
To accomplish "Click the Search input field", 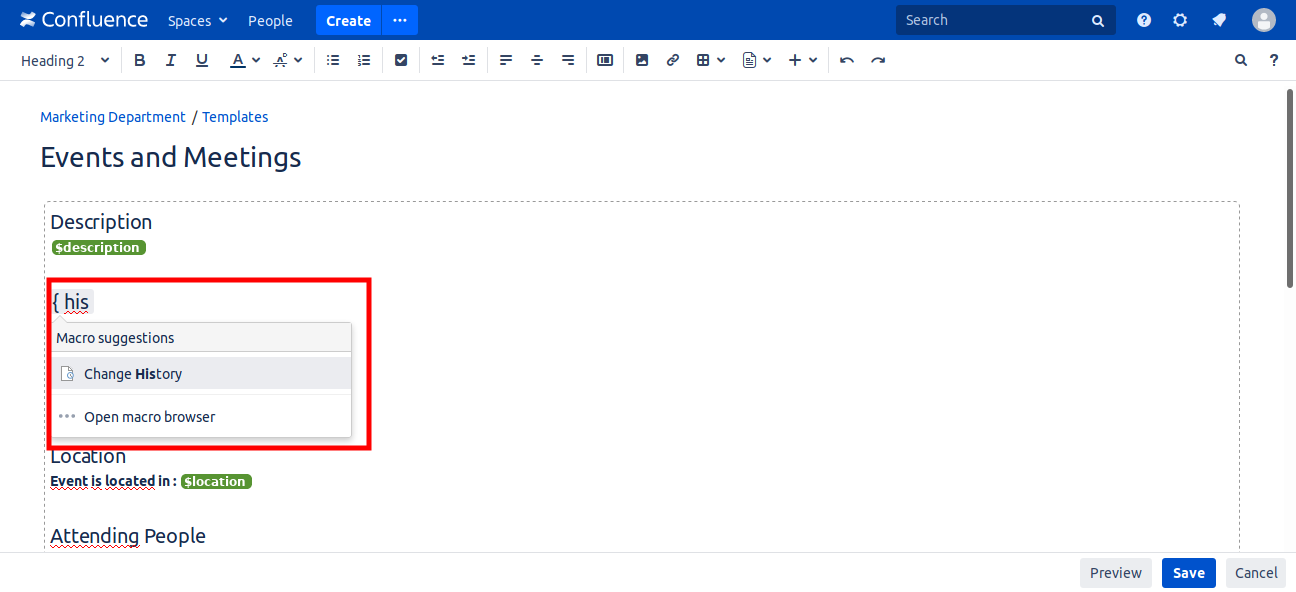I will (995, 20).
